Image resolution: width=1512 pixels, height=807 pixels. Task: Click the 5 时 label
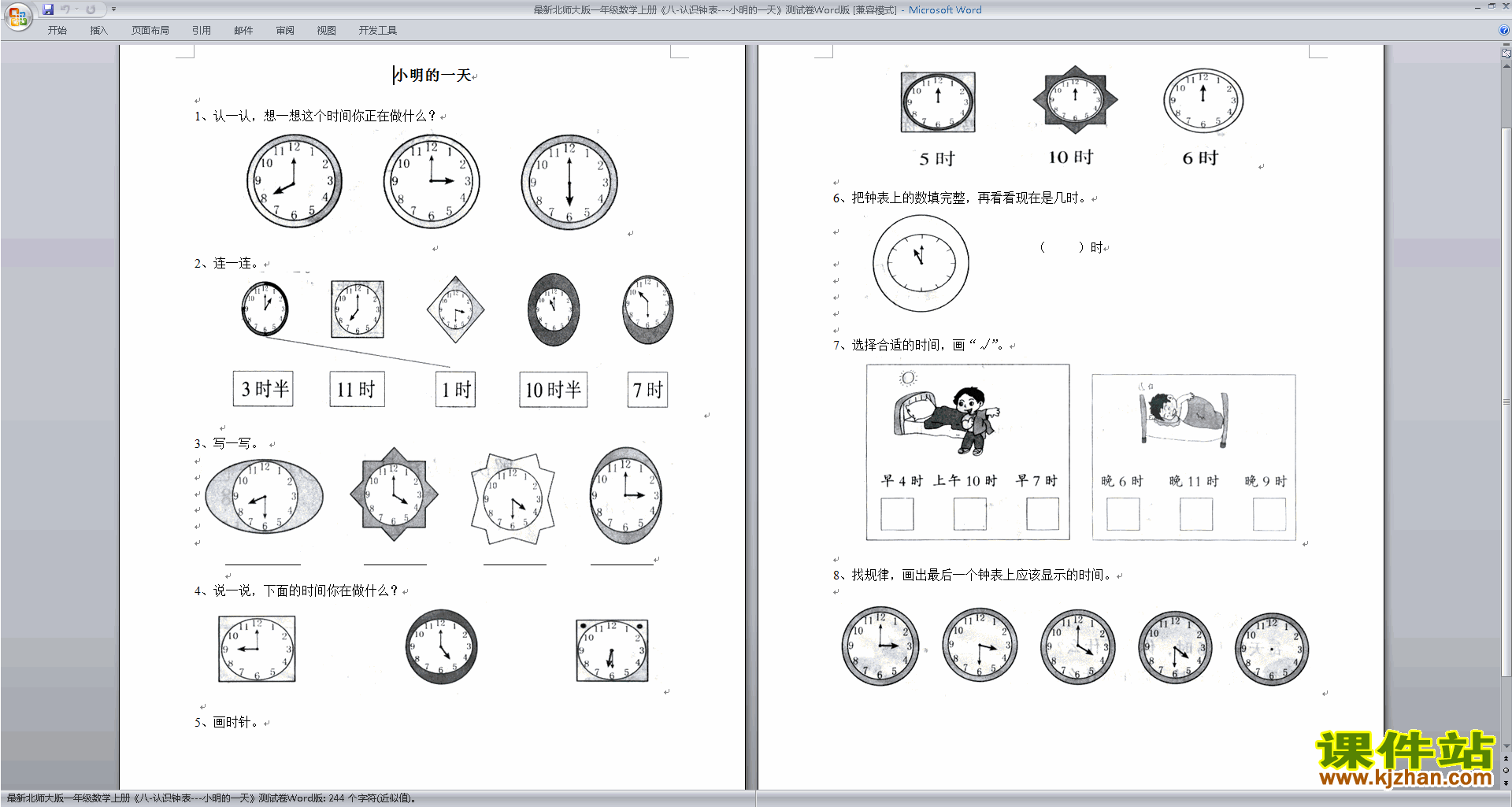(x=937, y=158)
